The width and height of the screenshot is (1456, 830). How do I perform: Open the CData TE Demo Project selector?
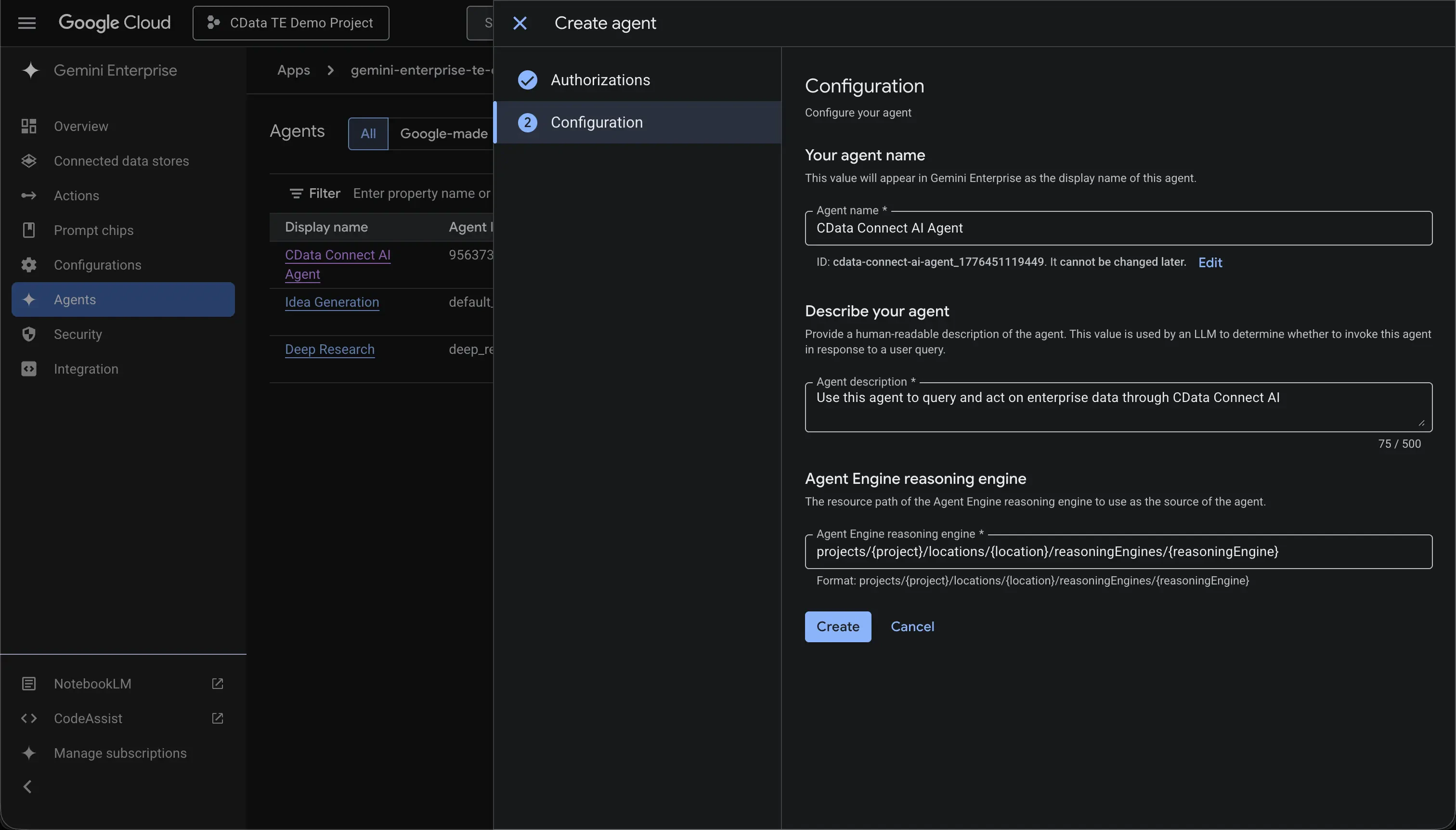(290, 23)
